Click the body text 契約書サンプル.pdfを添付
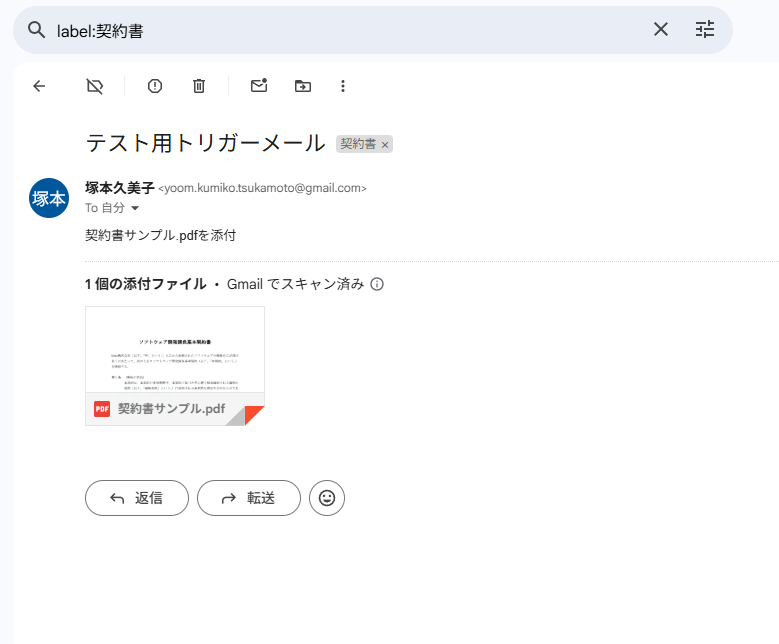 click(160, 235)
